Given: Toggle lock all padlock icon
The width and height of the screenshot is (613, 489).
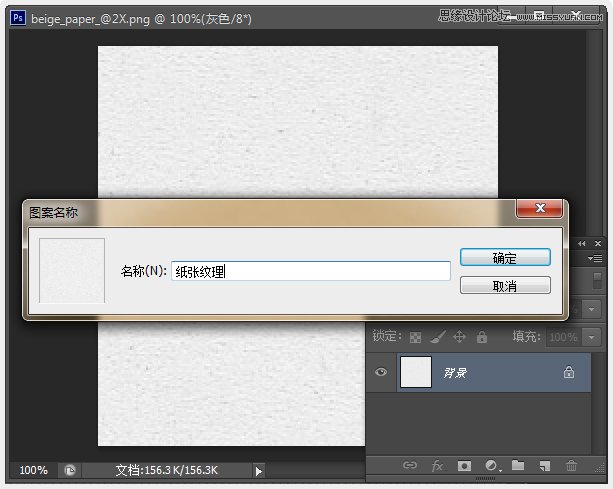Looking at the screenshot, I should [x=482, y=337].
